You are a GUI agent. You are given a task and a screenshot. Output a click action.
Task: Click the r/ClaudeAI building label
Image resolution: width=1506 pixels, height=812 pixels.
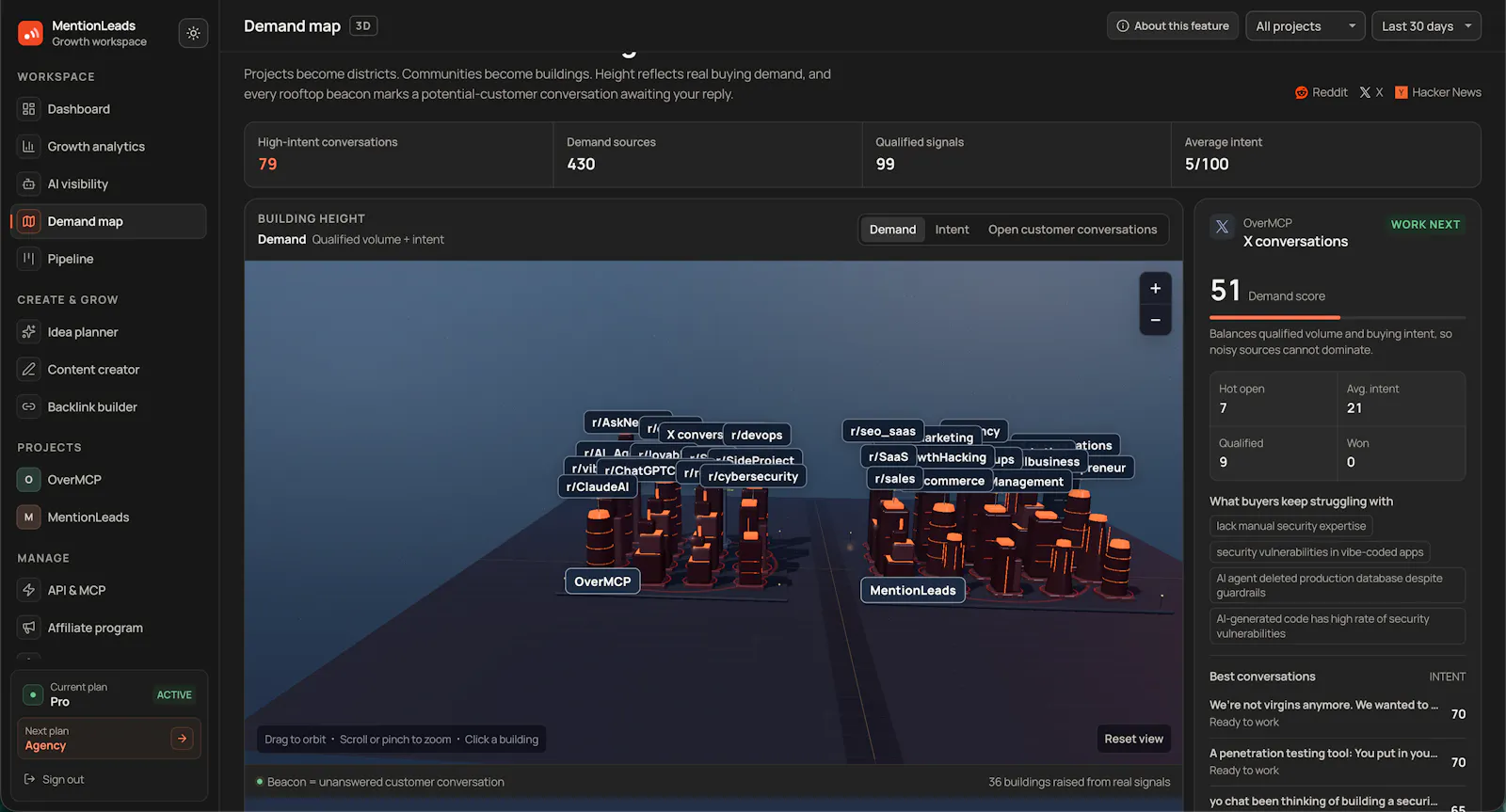coord(598,486)
